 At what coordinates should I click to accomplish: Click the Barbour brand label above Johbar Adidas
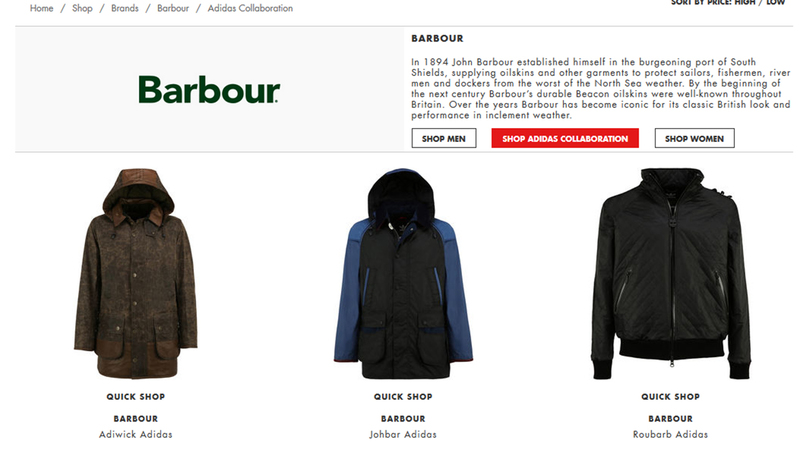[x=403, y=419]
